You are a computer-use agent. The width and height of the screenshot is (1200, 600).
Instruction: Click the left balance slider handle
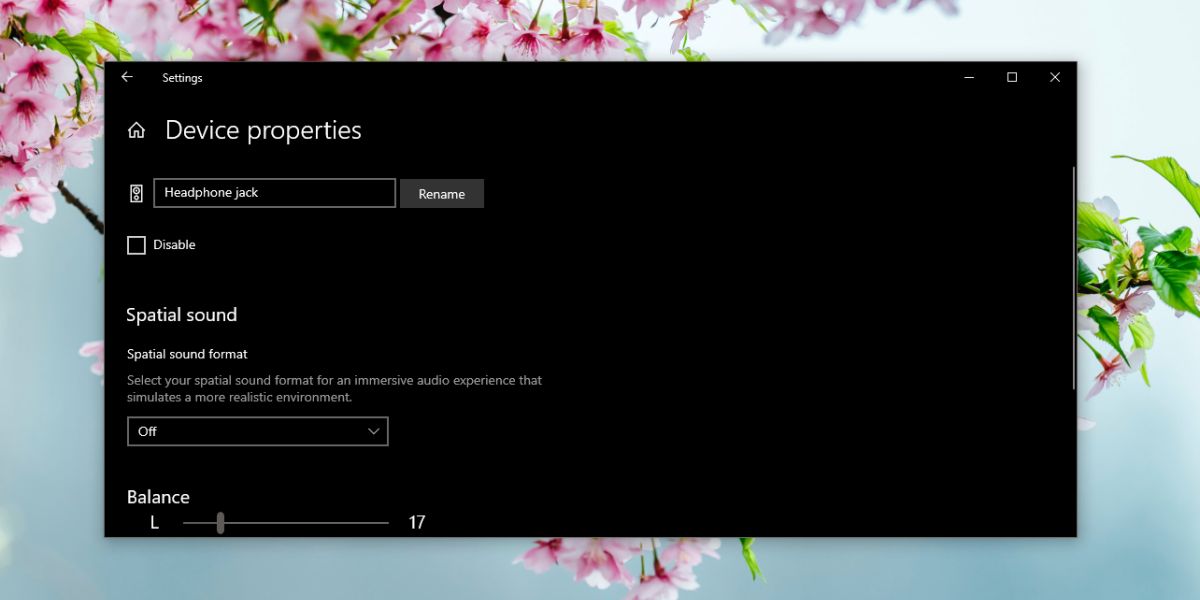[220, 522]
